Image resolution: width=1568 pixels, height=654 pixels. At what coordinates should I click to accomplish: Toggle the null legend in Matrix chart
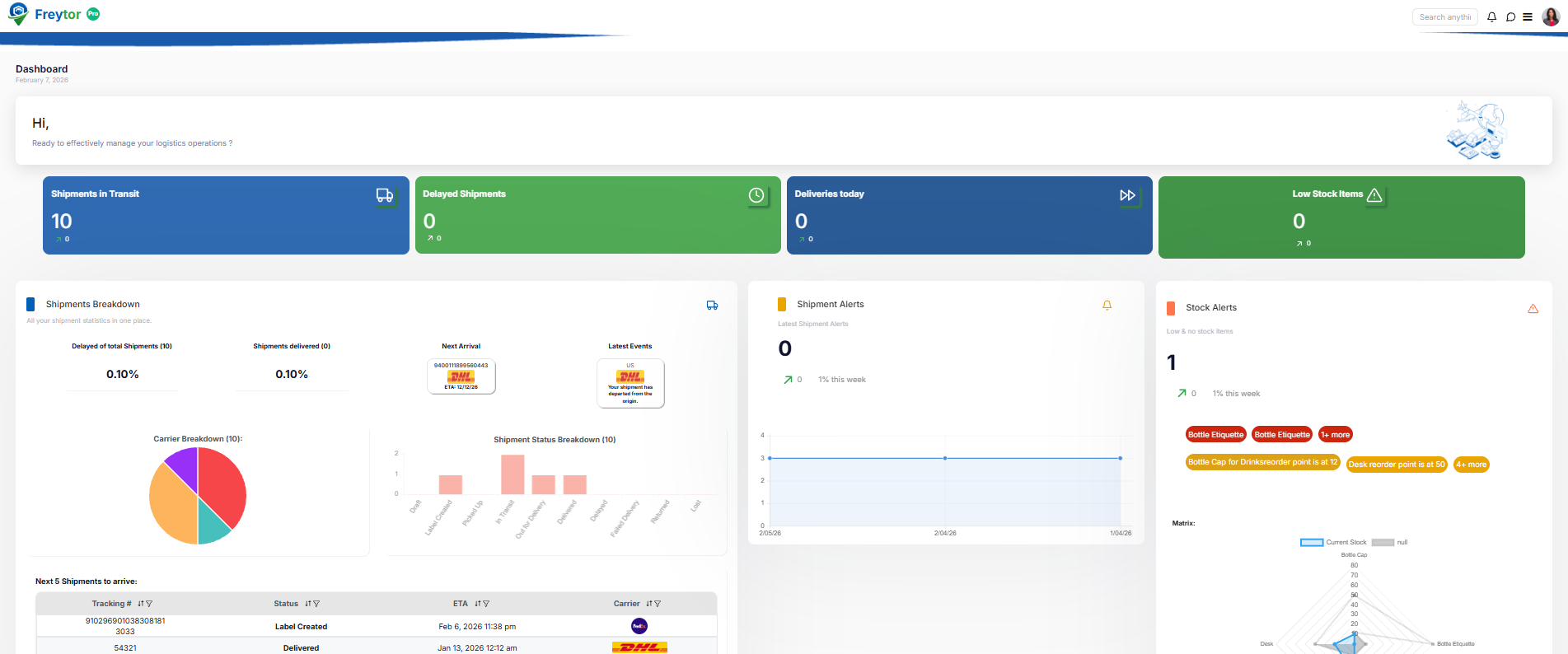1390,542
